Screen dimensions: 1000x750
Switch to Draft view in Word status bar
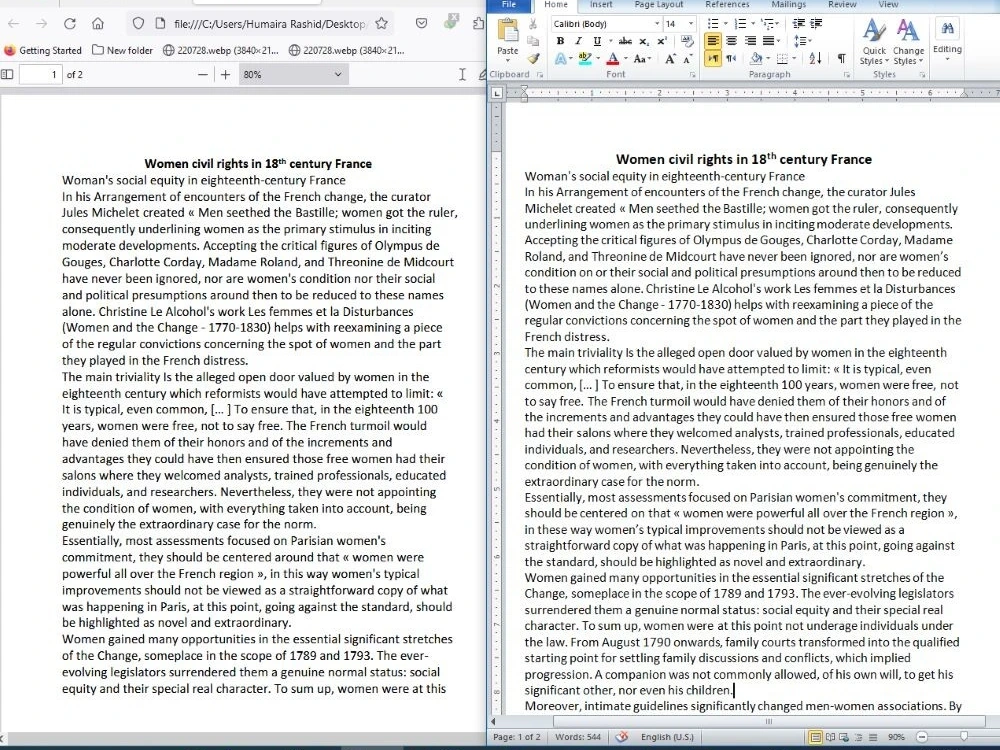pos(872,737)
